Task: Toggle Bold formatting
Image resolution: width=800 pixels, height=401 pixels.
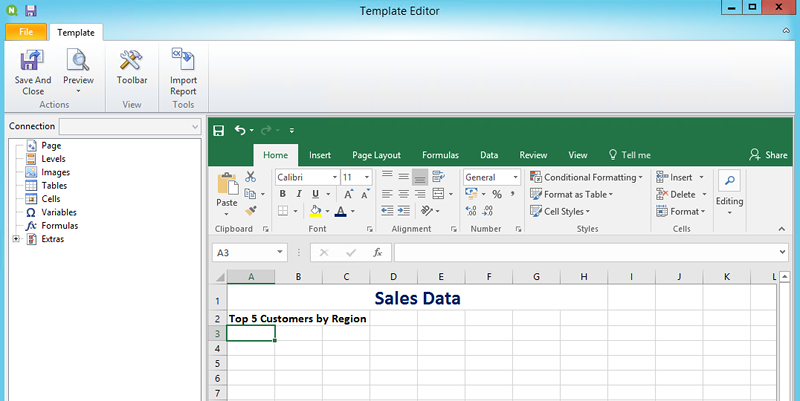Action: pos(284,194)
